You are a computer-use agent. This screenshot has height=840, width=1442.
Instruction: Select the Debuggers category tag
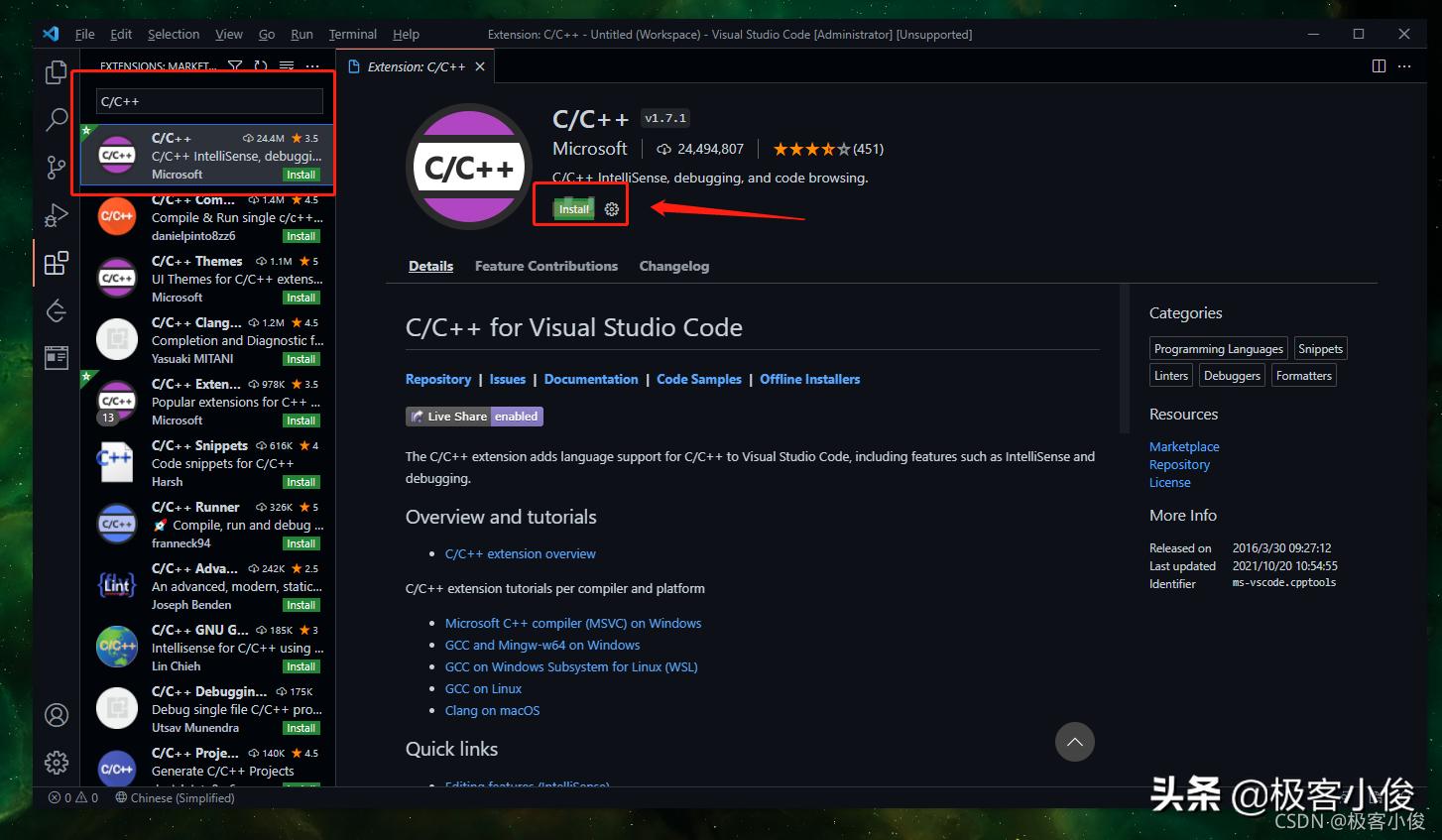pos(1232,376)
